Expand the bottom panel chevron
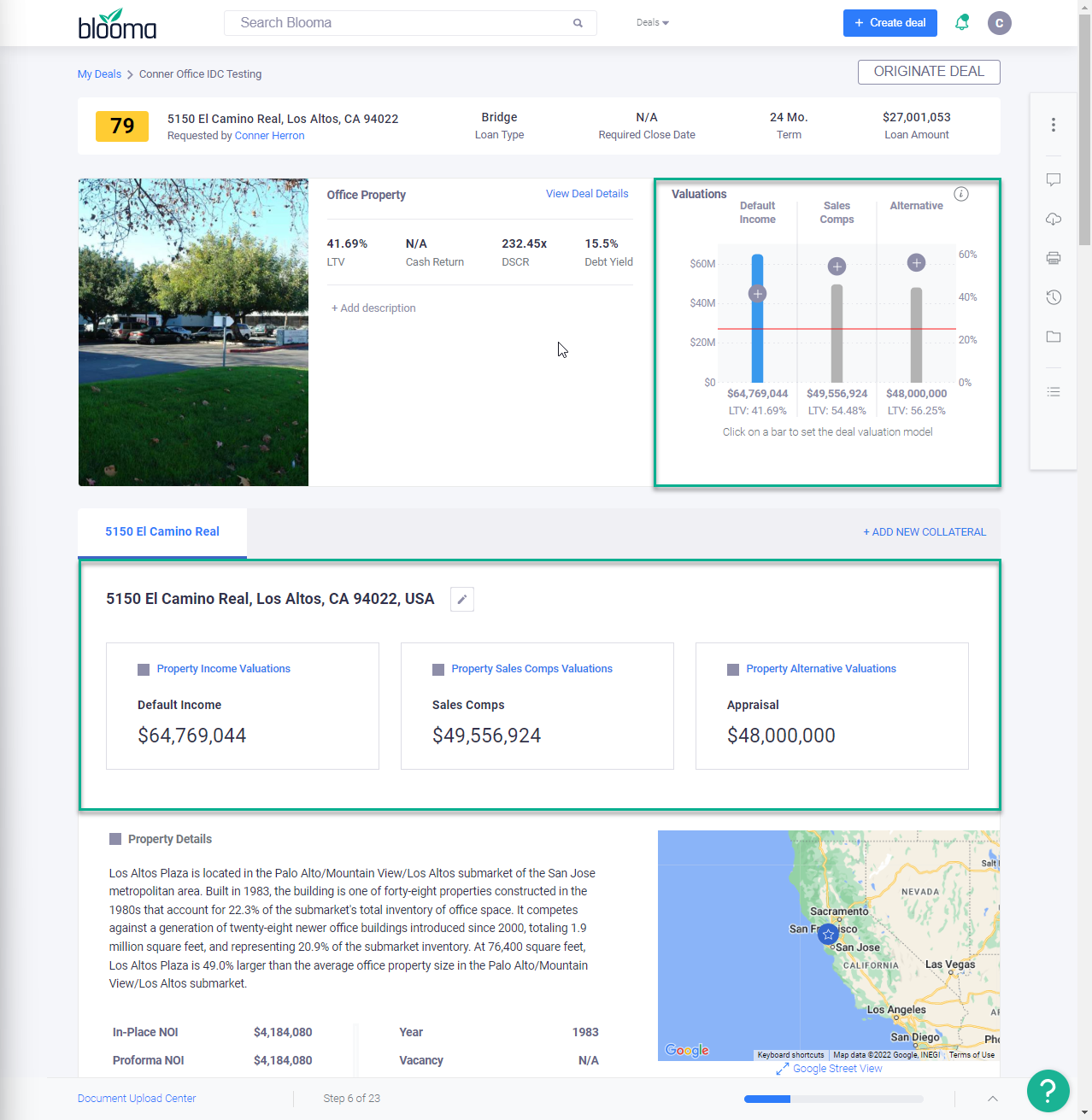The image size is (1092, 1120). click(993, 1099)
